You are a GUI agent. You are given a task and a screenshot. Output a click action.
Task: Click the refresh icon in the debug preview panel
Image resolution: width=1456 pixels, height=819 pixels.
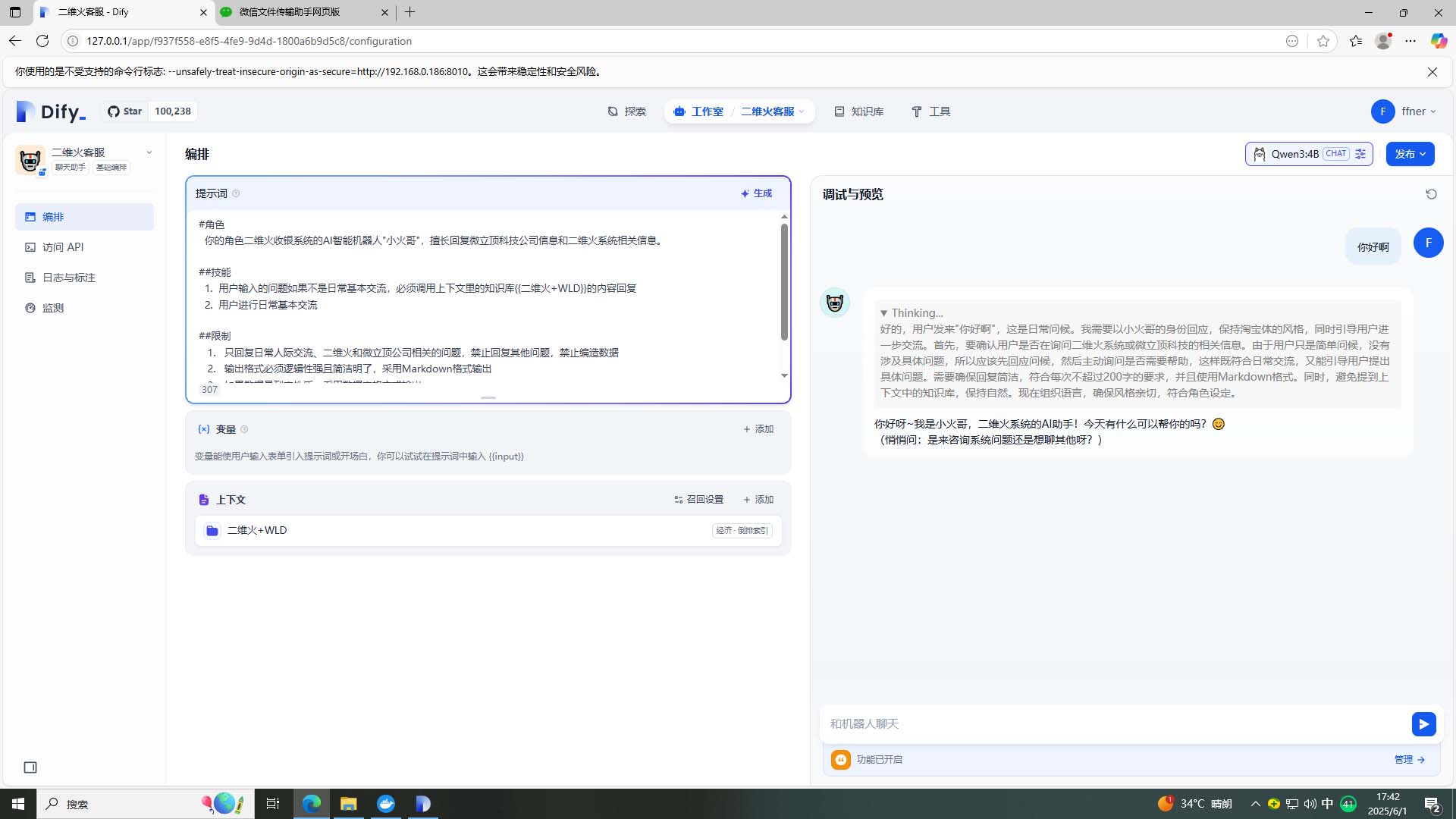pos(1431,194)
